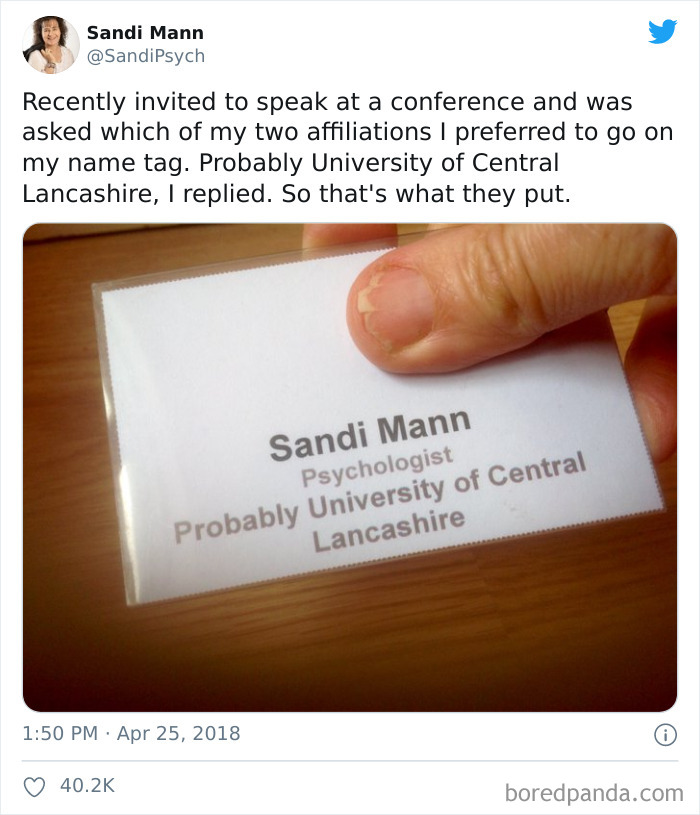The width and height of the screenshot is (700, 815).
Task: Open the profile picture thumbnail
Action: 49,44
